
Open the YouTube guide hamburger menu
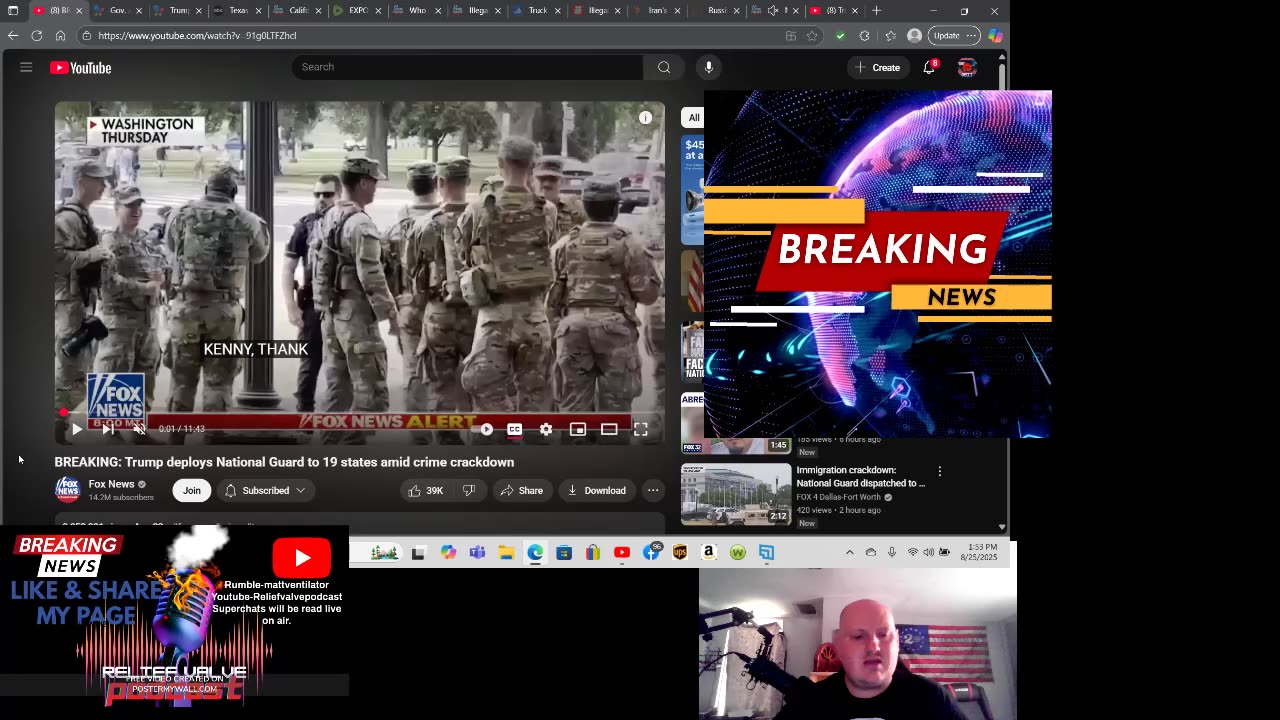(x=26, y=67)
